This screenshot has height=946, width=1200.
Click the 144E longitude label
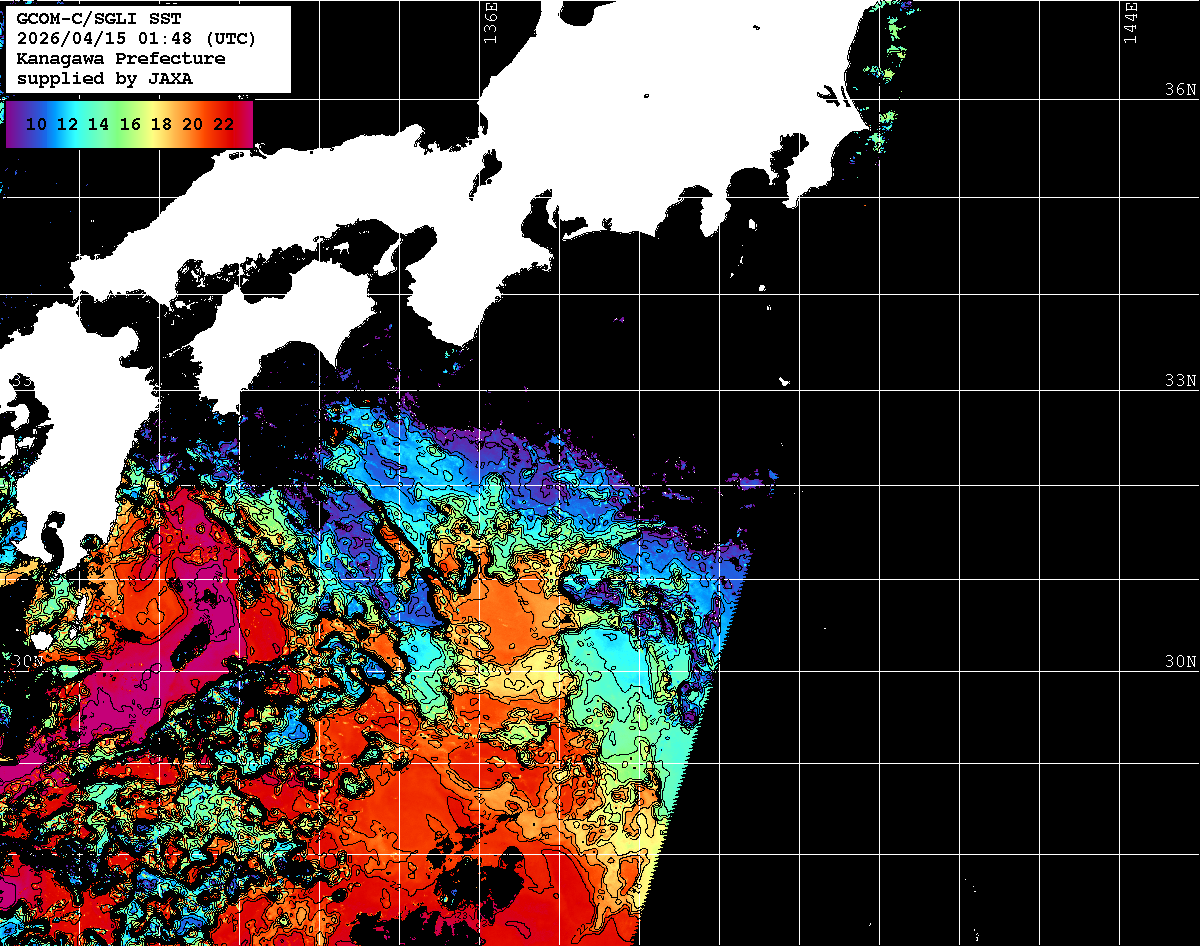click(x=1130, y=20)
